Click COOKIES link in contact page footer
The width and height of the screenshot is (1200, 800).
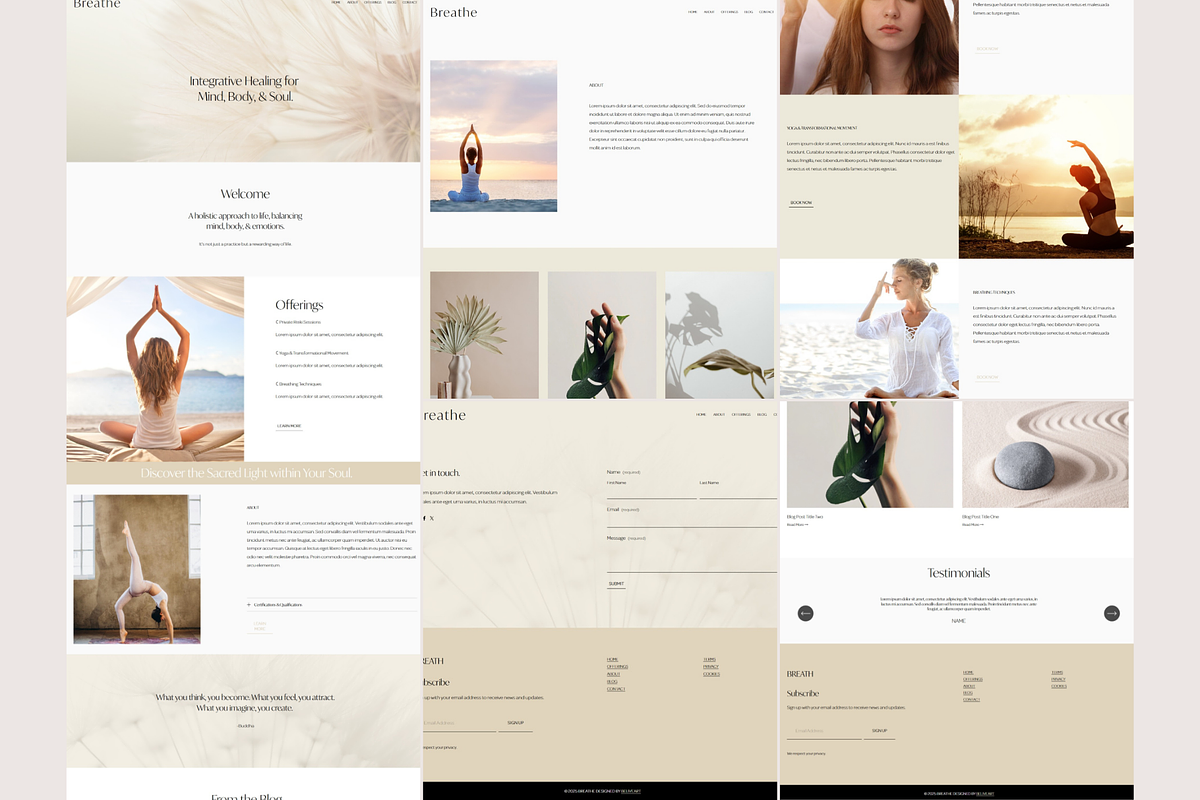[x=711, y=674]
